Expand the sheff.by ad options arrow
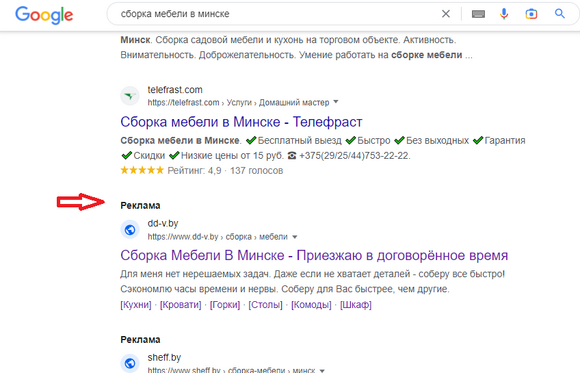Viewport: 580px width, 373px height. [322, 370]
